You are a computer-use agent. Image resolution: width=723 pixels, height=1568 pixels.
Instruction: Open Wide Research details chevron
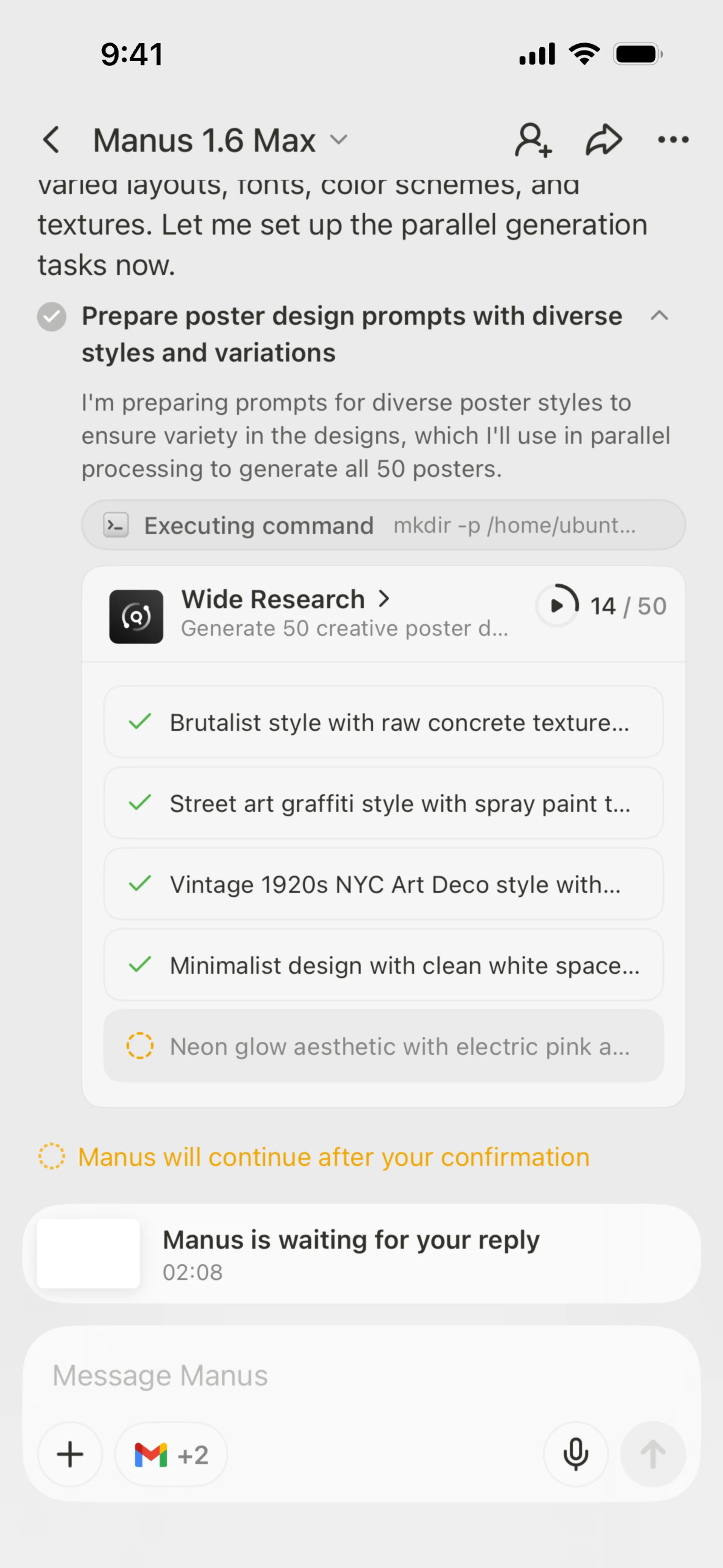tap(384, 599)
